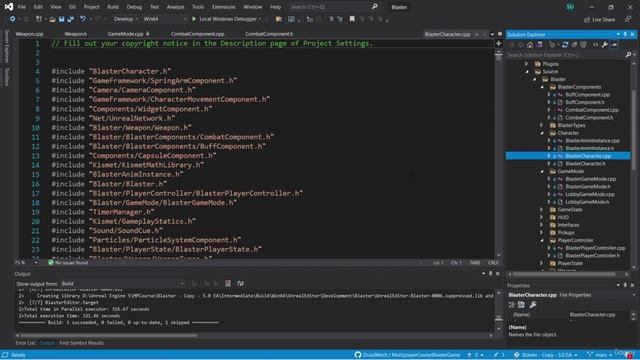
Task: Click the Undo arrow in the toolbar
Action: click(83, 19)
